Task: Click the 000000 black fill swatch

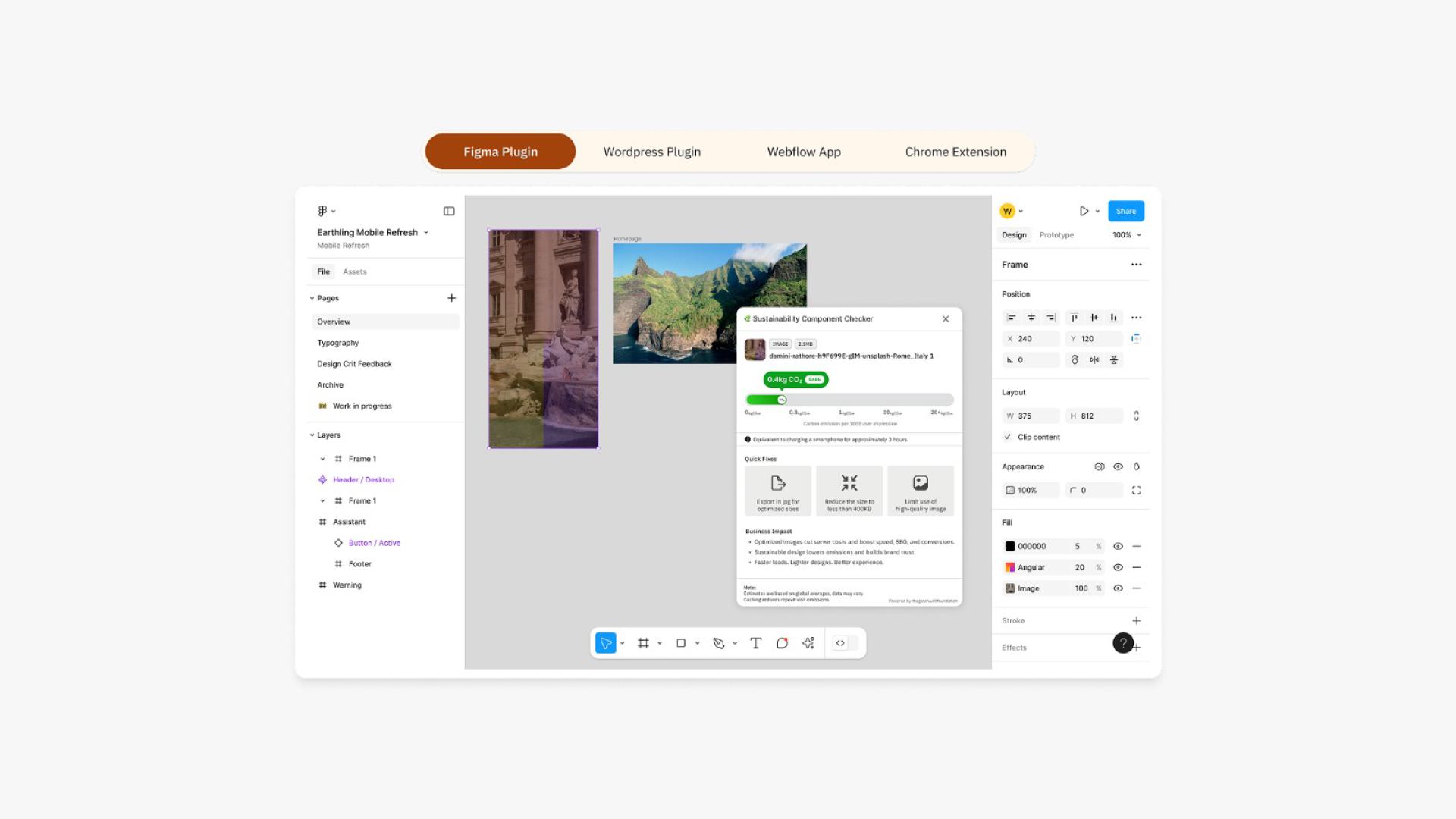Action: click(x=1009, y=546)
